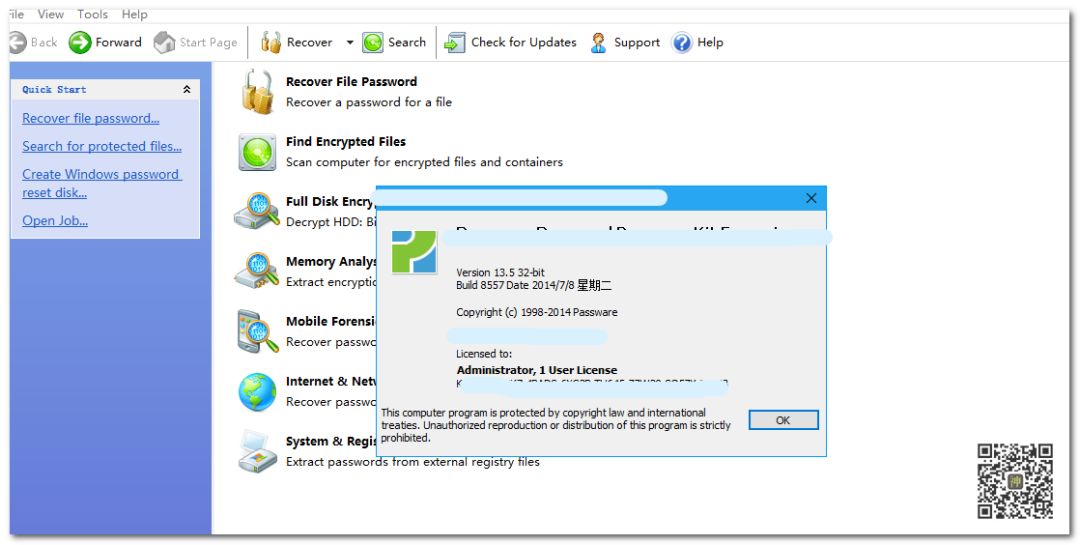Click the Help question mark icon
This screenshot has width=1080, height=545.
682,43
